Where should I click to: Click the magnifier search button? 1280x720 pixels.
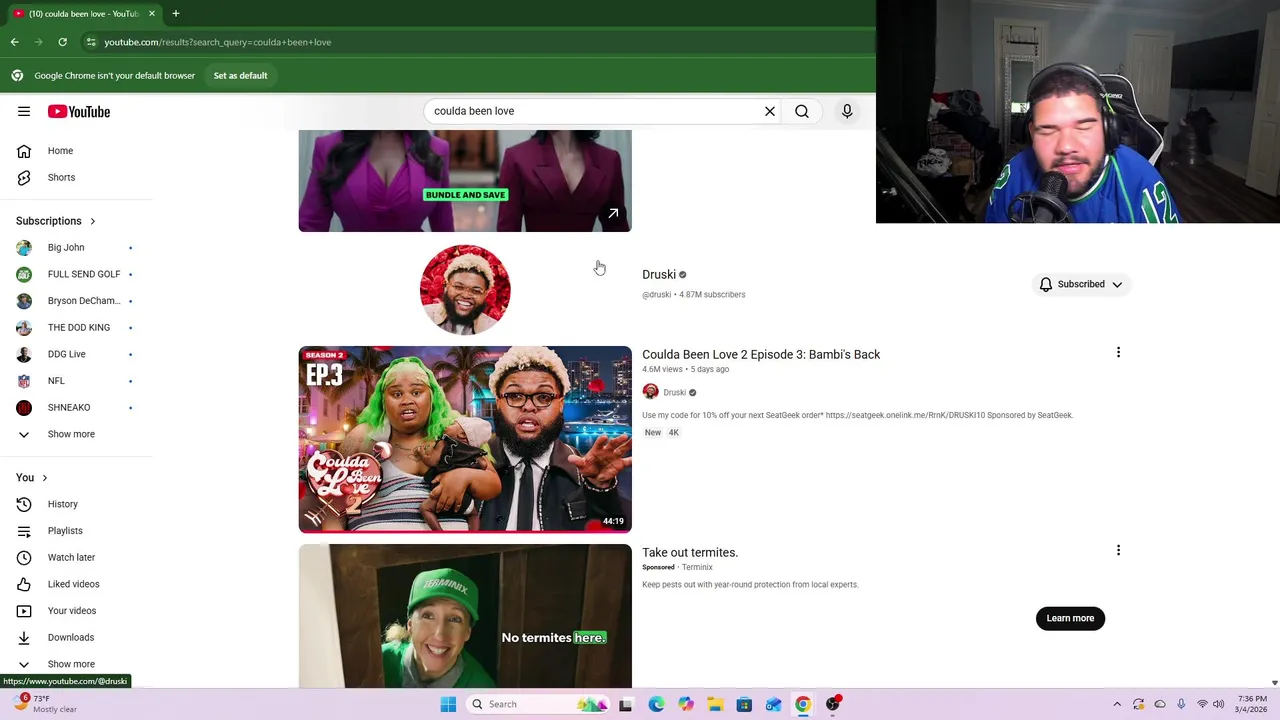pos(802,111)
